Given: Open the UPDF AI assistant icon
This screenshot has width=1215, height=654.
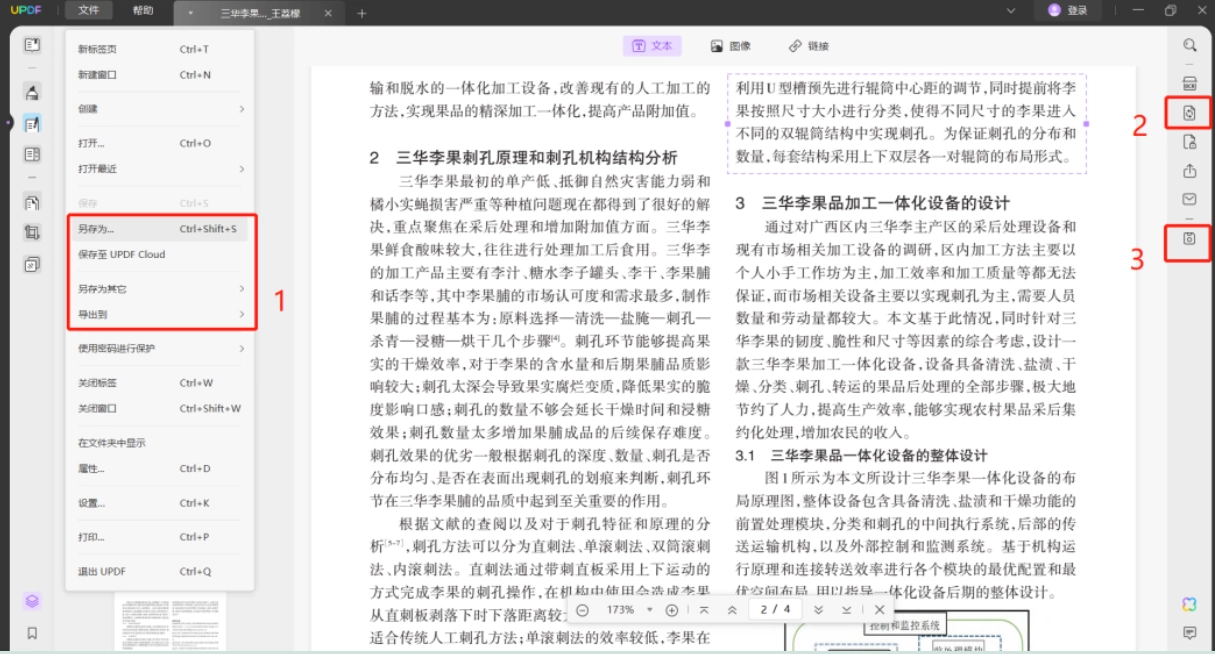Looking at the screenshot, I should pos(1189,604).
